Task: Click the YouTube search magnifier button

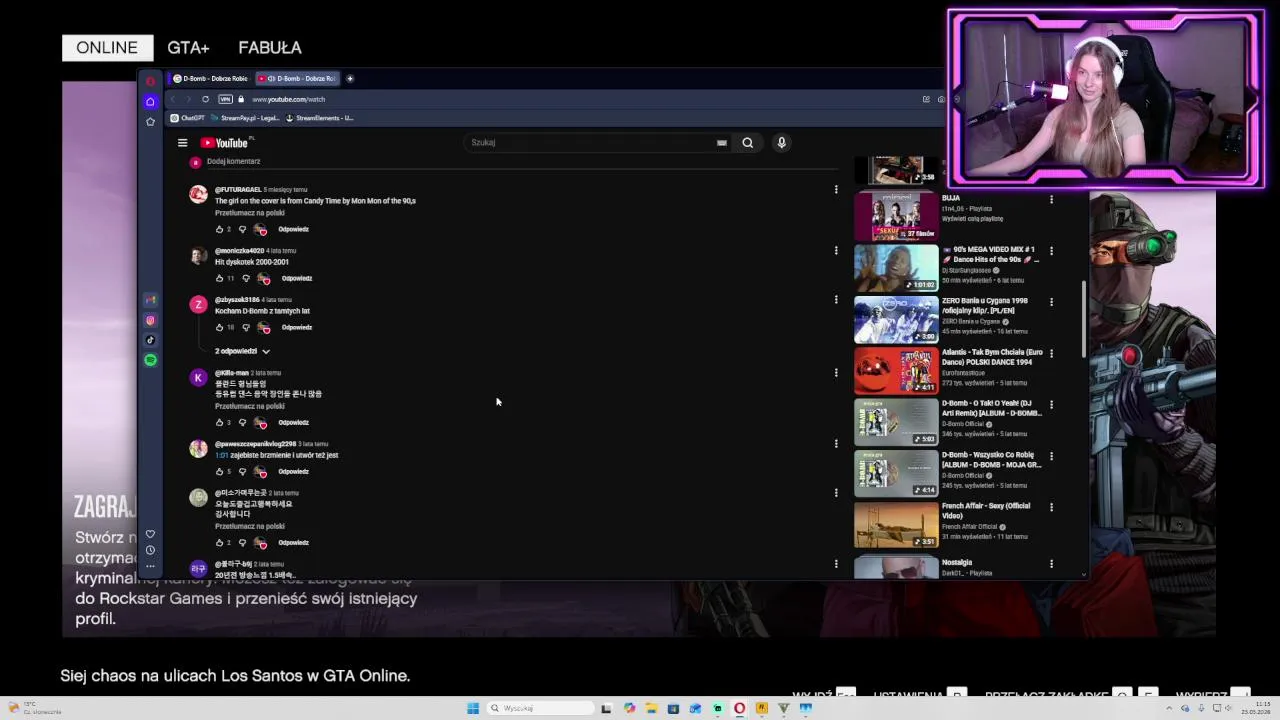Action: click(747, 142)
